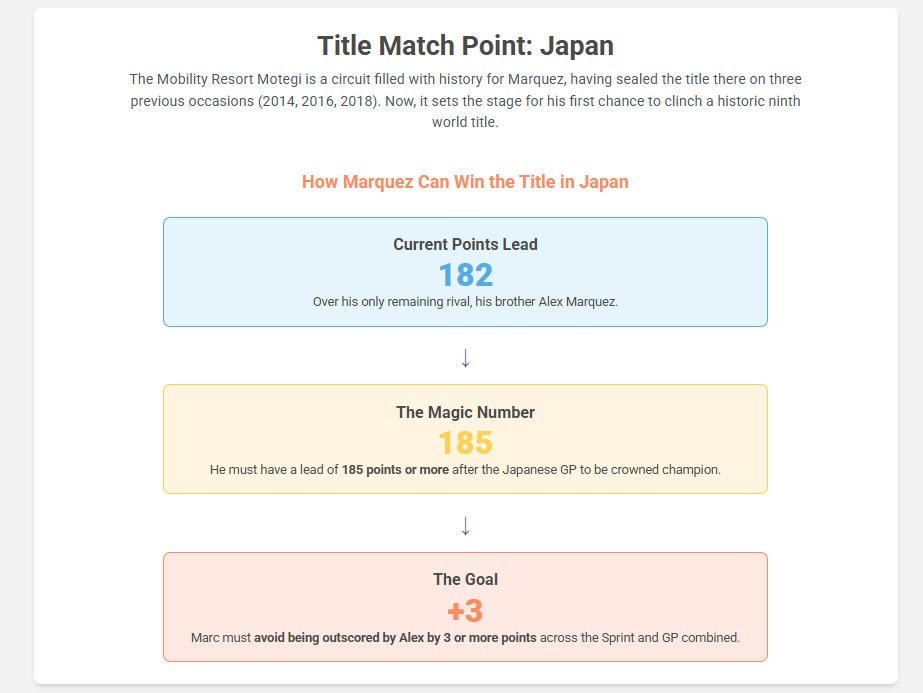The width and height of the screenshot is (923, 693).
Task: Click the yellow number 185
Action: coord(465,443)
